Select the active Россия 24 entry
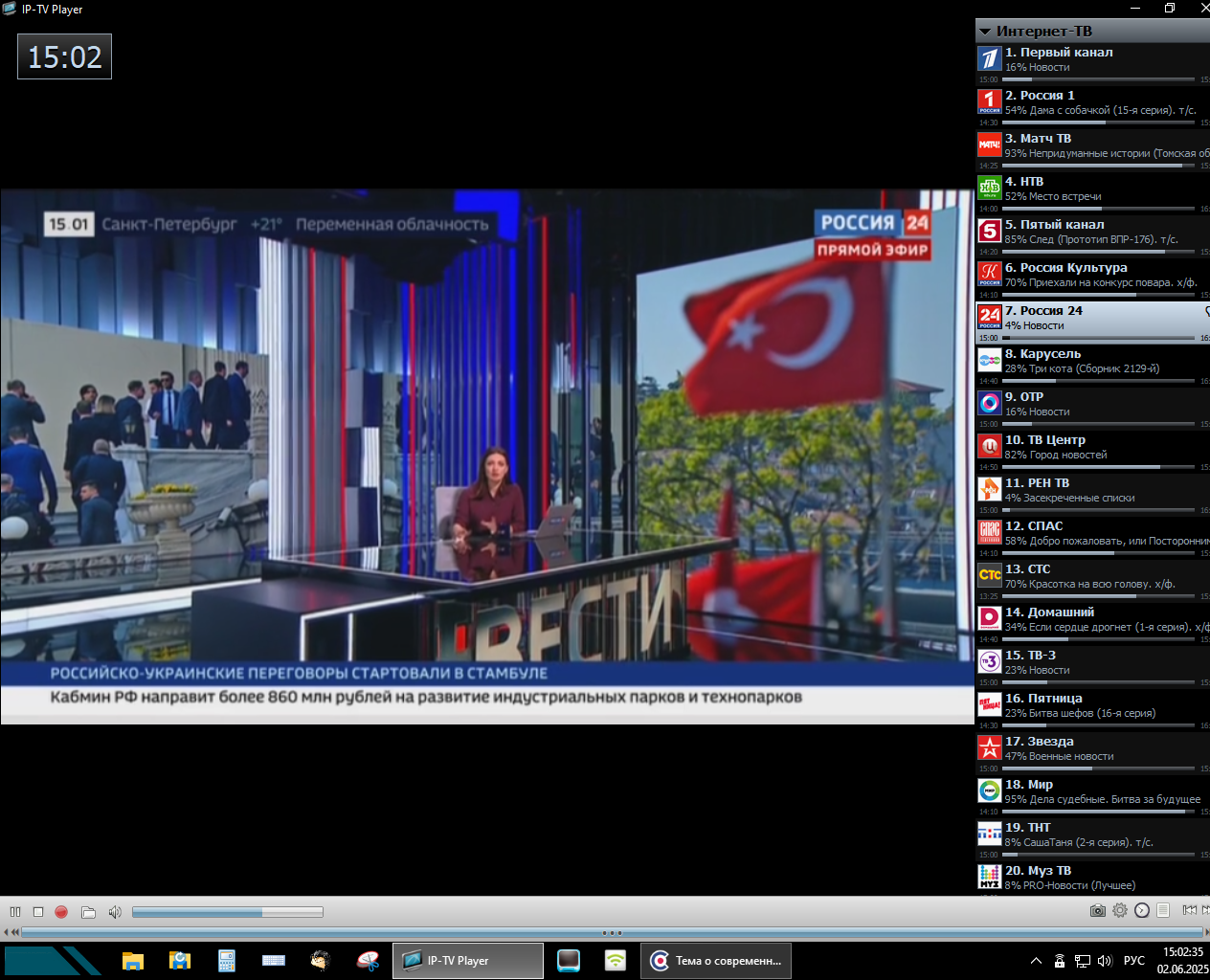The image size is (1210, 980). click(x=1092, y=322)
